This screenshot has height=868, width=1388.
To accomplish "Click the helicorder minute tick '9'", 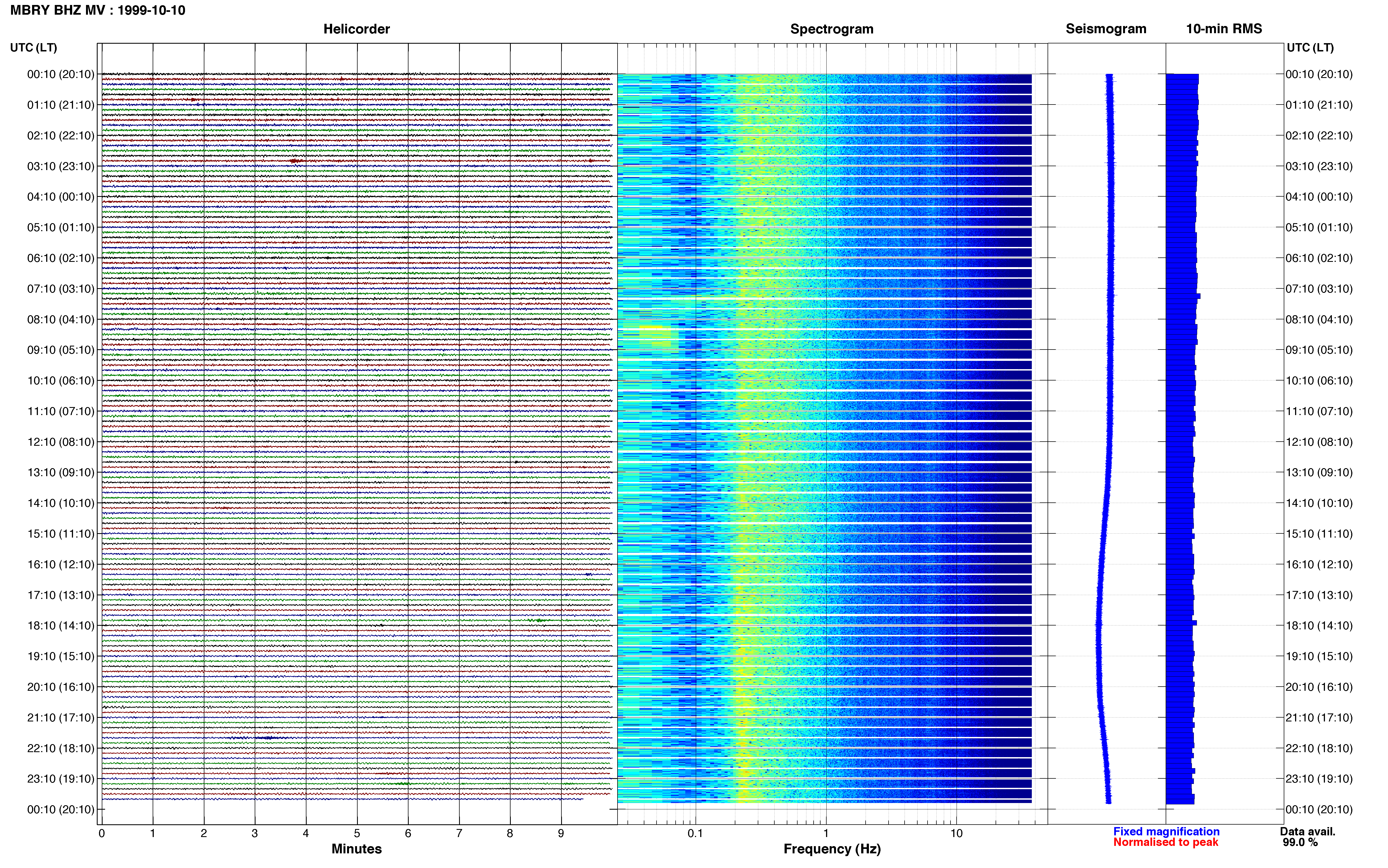I will pyautogui.click(x=561, y=833).
